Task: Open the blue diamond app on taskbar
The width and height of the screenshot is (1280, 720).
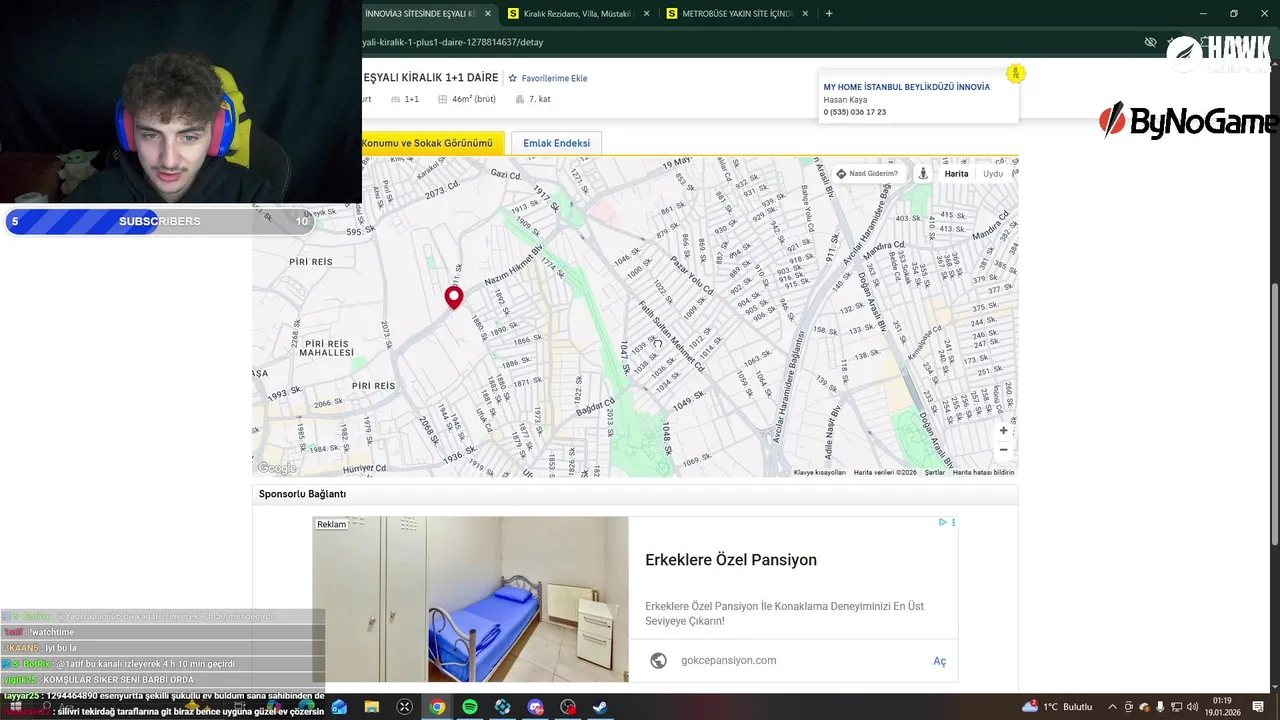Action: point(503,707)
